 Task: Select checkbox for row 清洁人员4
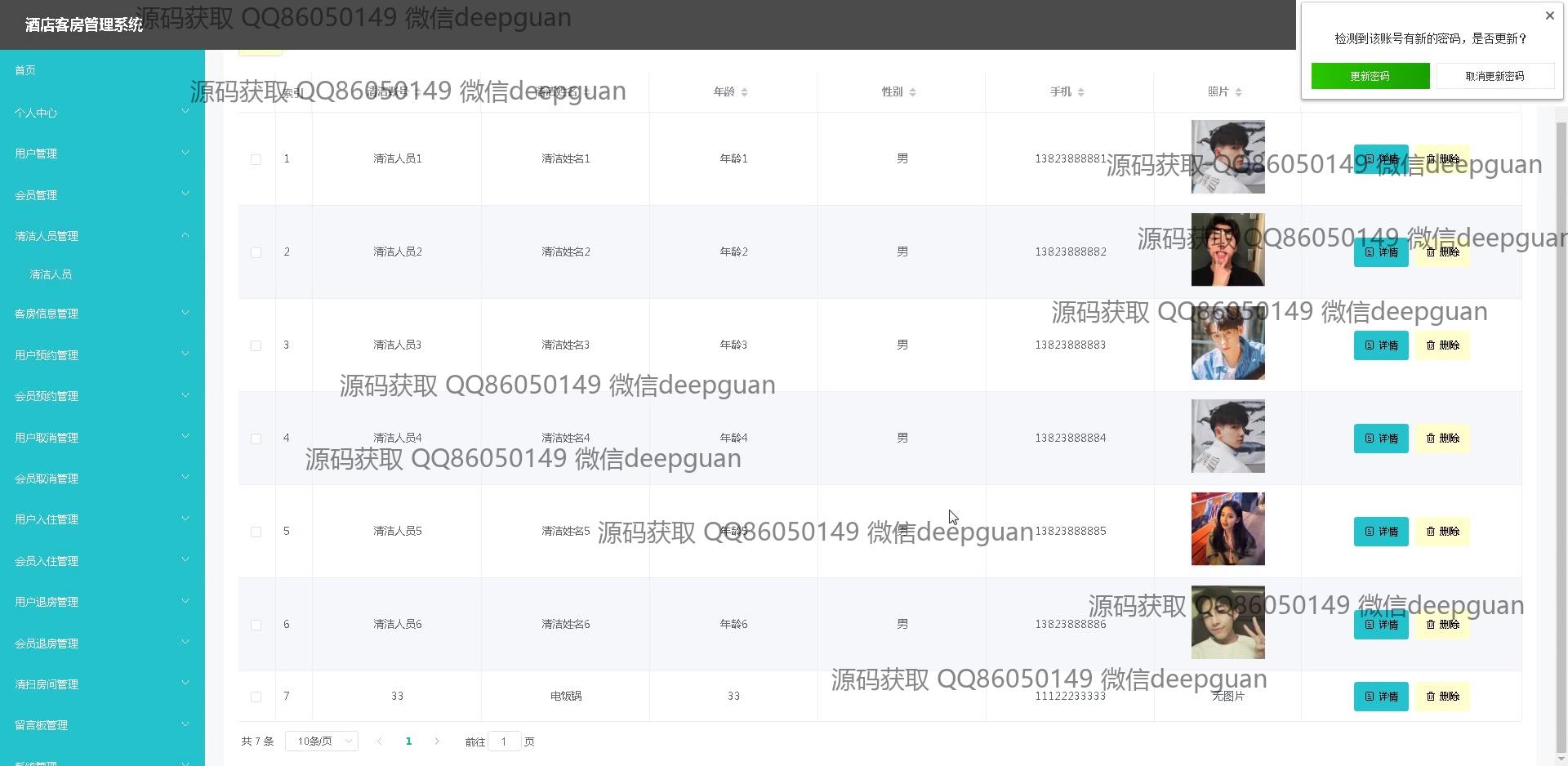(x=256, y=439)
